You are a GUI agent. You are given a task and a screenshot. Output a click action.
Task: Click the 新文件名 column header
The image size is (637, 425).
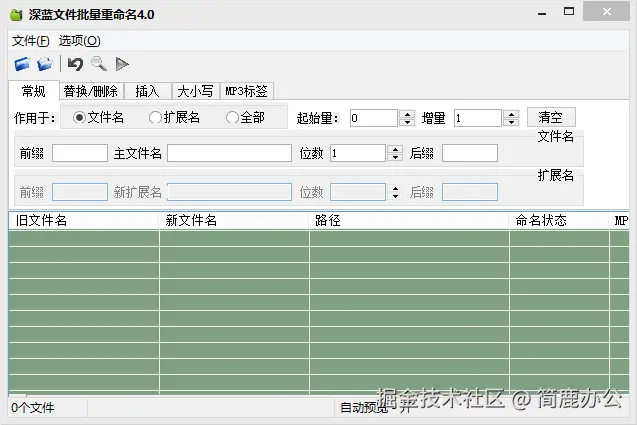pos(234,221)
